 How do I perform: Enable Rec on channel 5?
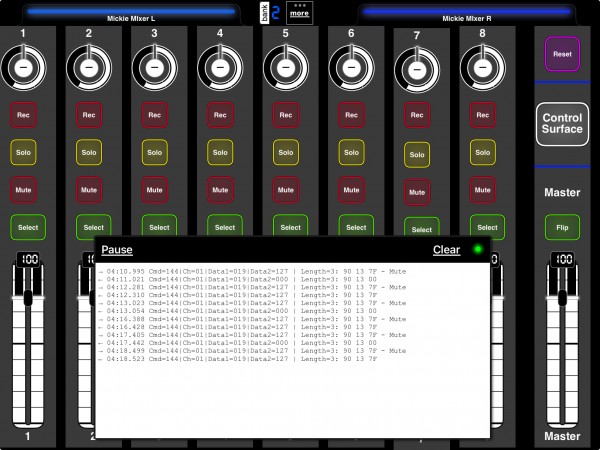coord(286,115)
